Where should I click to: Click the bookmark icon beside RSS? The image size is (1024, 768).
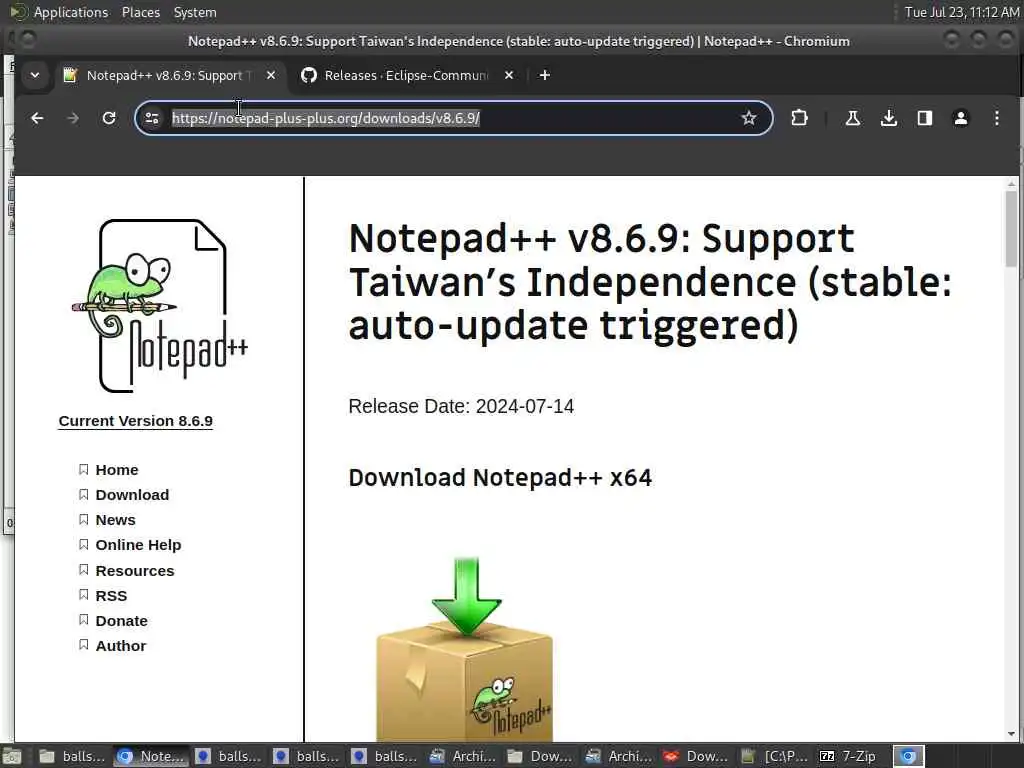[84, 594]
